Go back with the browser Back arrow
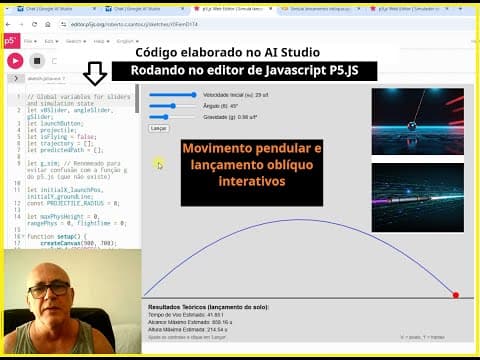The image size is (480, 360). 8,24
